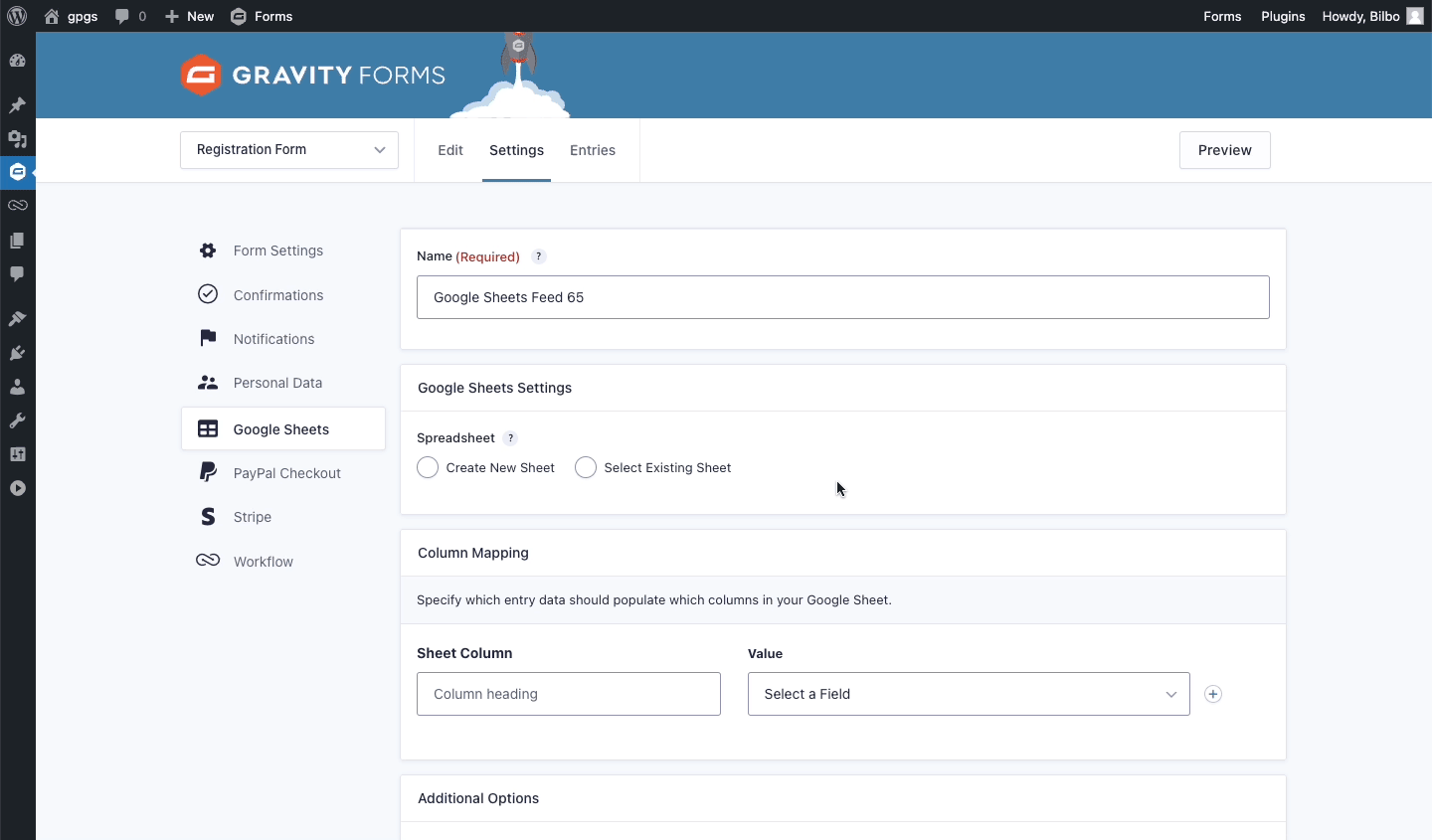Open the Plugins link at top right
Image resolution: width=1432 pixels, height=840 pixels.
click(1283, 16)
